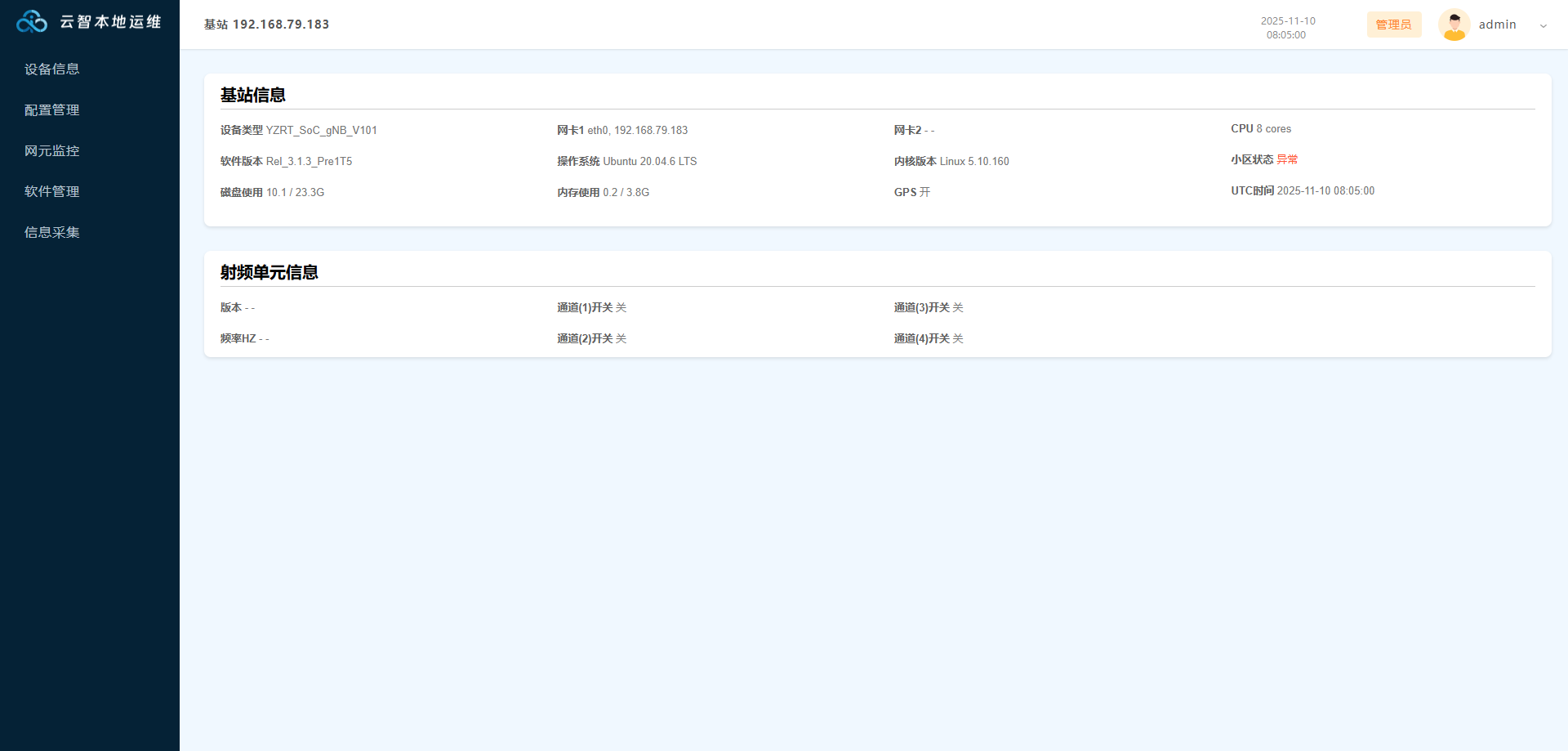
Task: Click the 云智本地运维 title text
Action: (110, 22)
